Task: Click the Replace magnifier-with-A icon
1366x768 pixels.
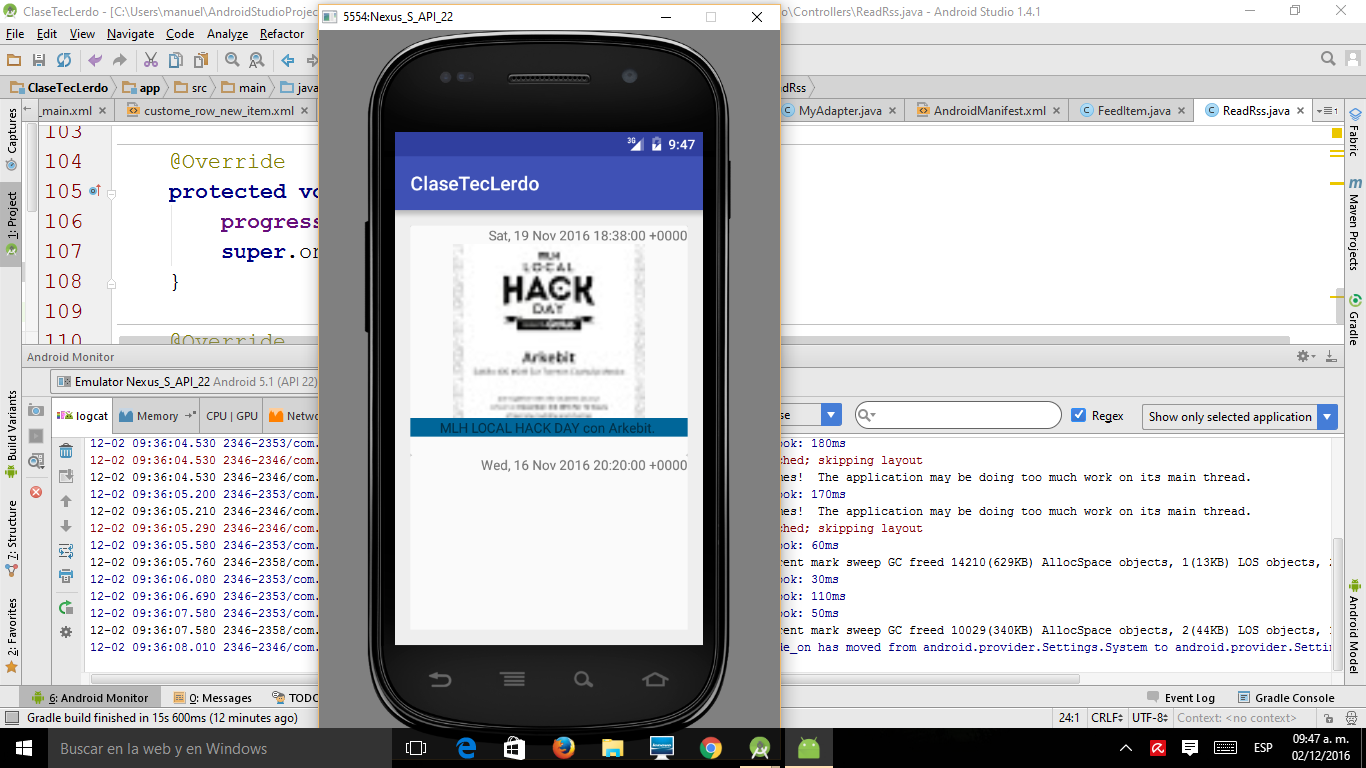Action: (256, 60)
